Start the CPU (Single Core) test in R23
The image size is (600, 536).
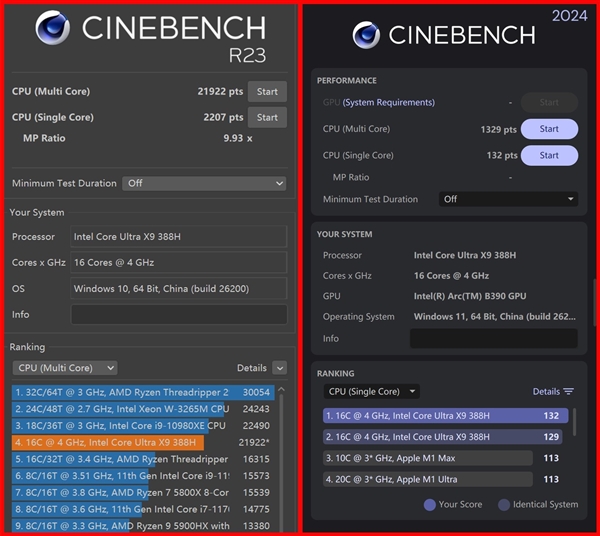267,117
